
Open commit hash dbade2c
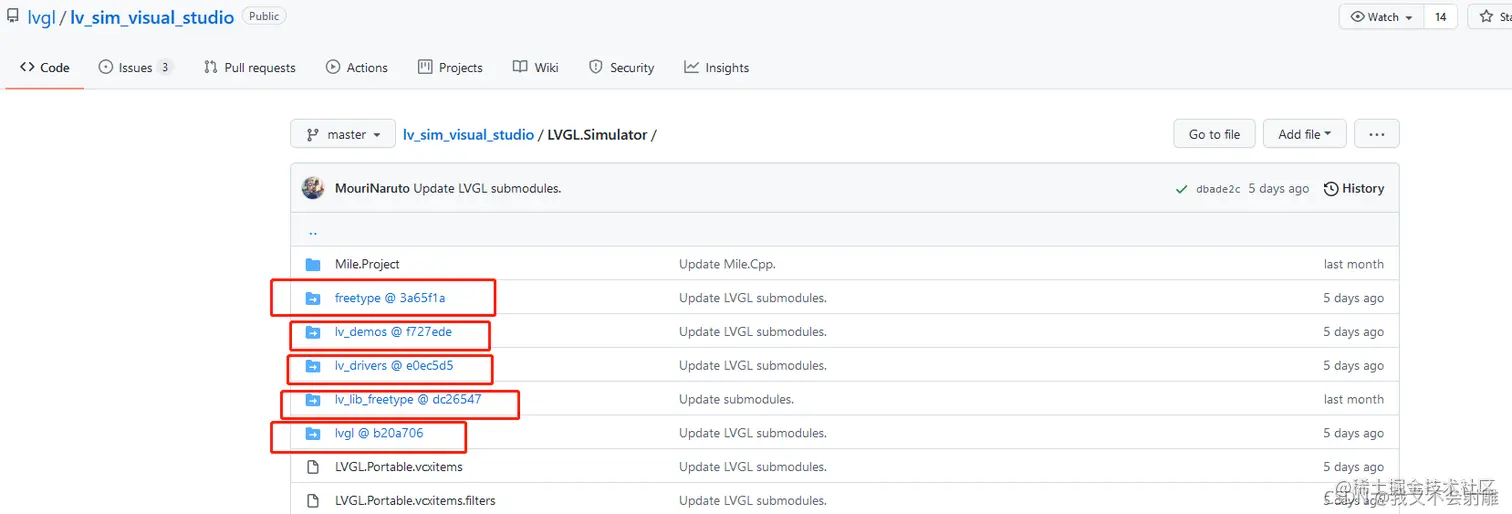[1218, 189]
